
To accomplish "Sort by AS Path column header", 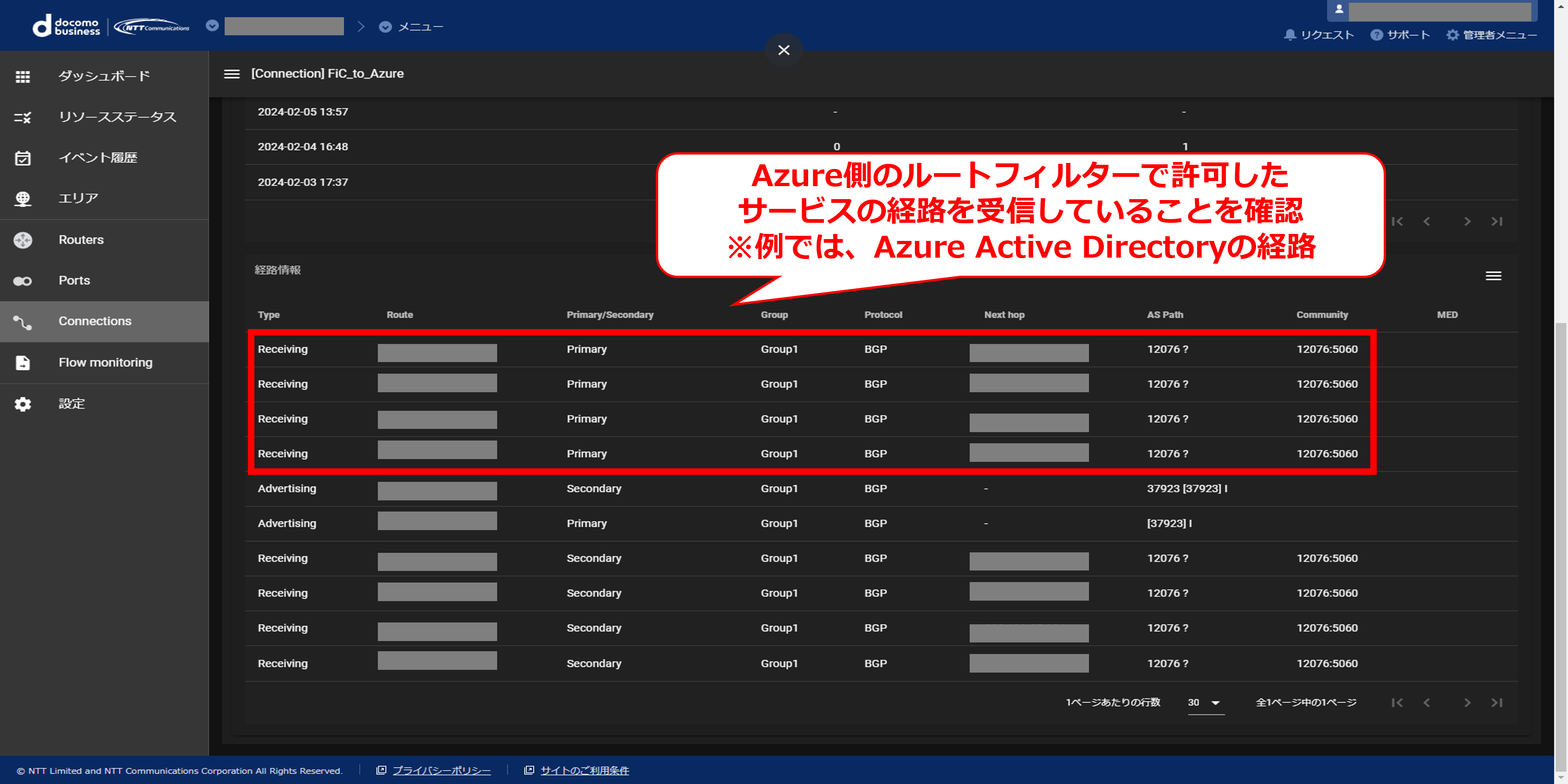I will point(1165,315).
